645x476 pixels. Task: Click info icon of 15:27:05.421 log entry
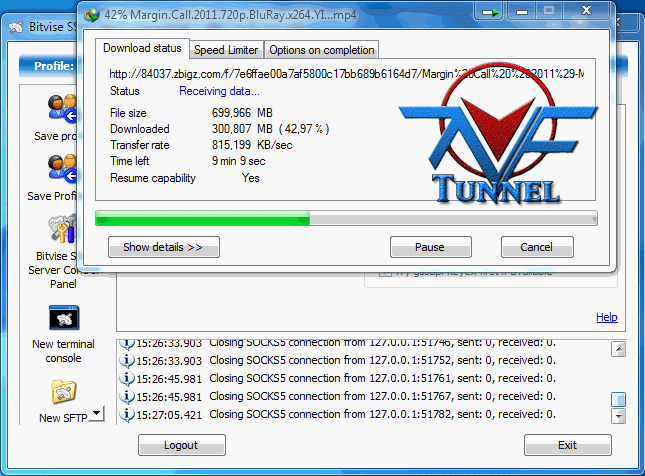pyautogui.click(x=127, y=414)
